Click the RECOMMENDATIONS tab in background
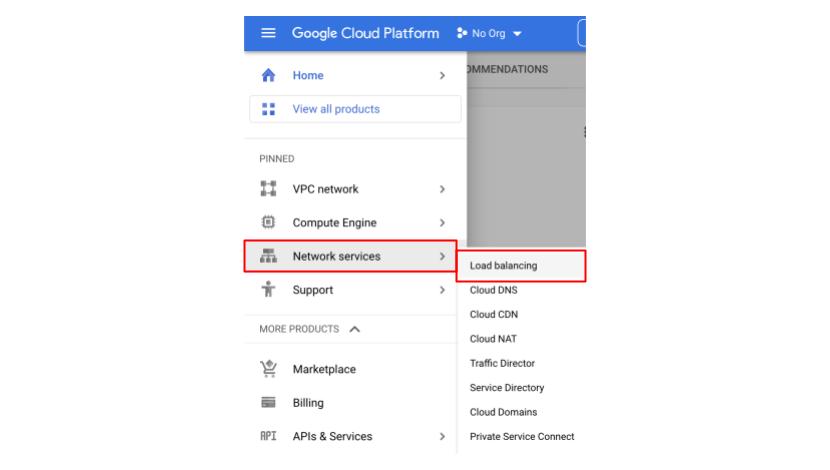Screen dimensions: 830x470 tap(507, 69)
